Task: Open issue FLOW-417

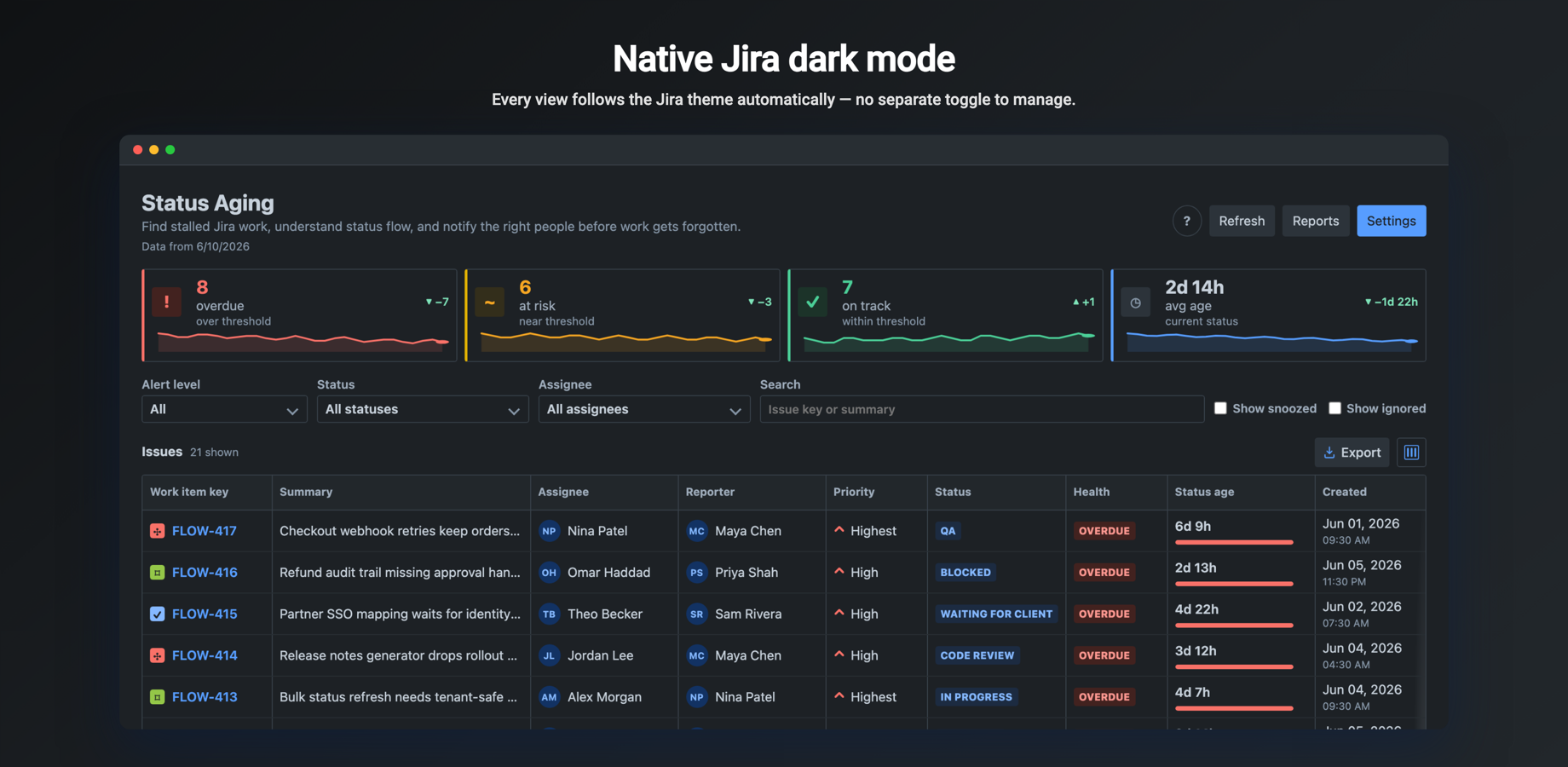Action: (205, 531)
